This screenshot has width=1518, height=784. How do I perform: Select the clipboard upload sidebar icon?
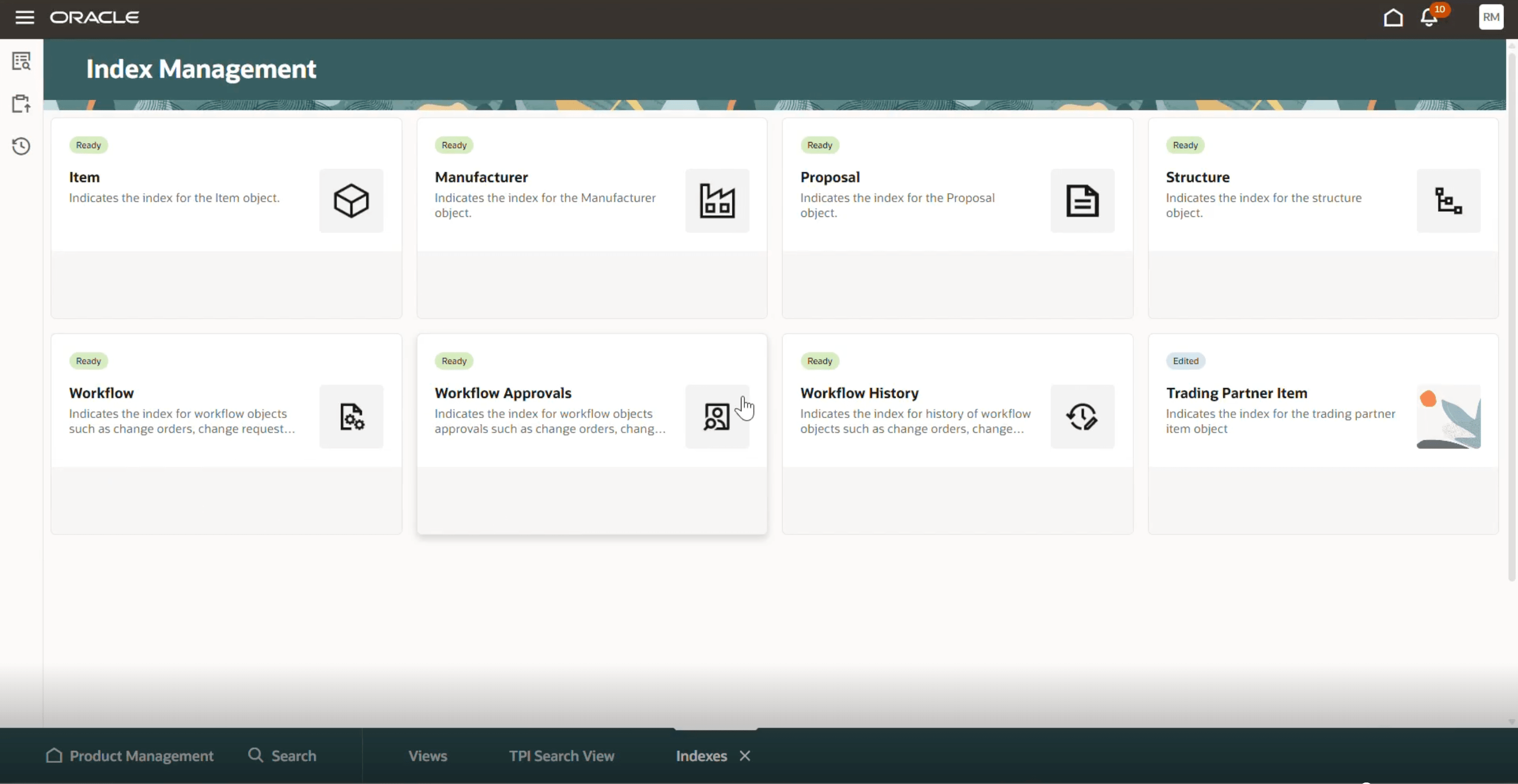pos(21,103)
